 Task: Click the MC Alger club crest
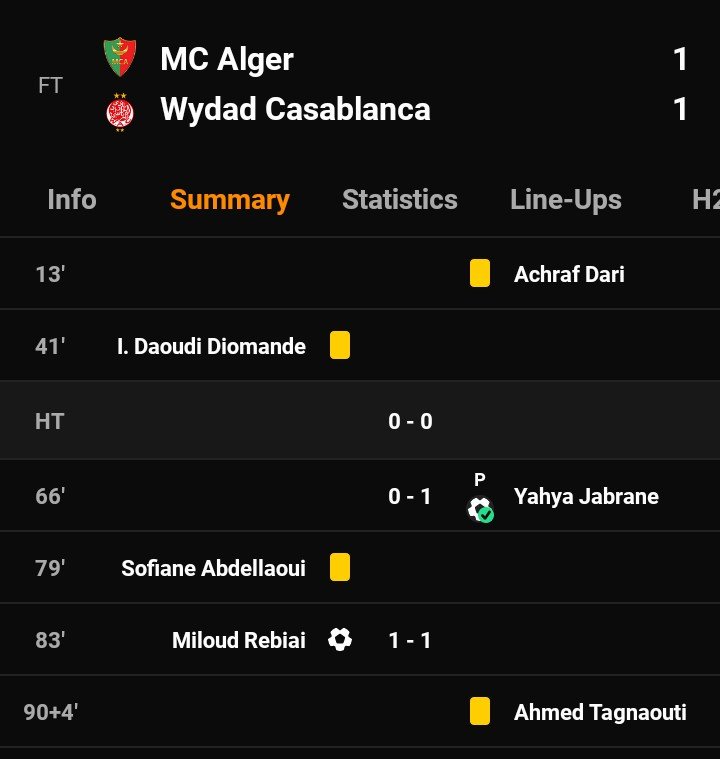pos(120,58)
